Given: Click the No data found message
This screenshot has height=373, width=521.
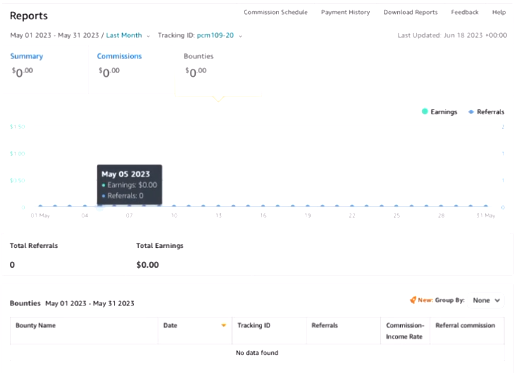Looking at the screenshot, I should tap(257, 353).
